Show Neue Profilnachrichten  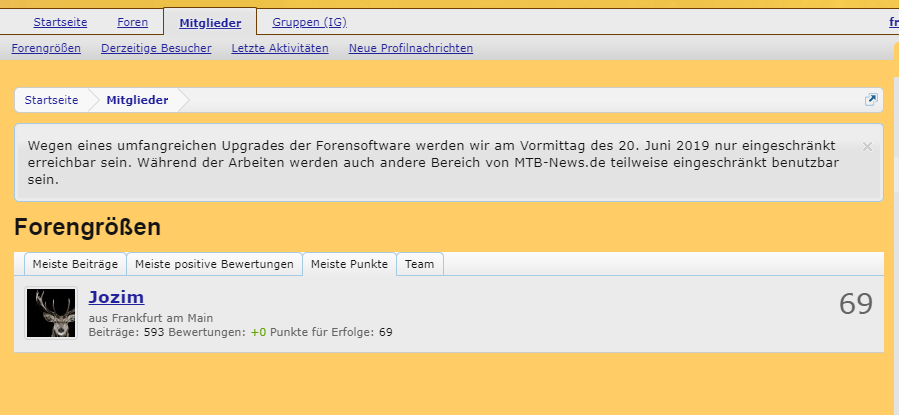[x=410, y=48]
